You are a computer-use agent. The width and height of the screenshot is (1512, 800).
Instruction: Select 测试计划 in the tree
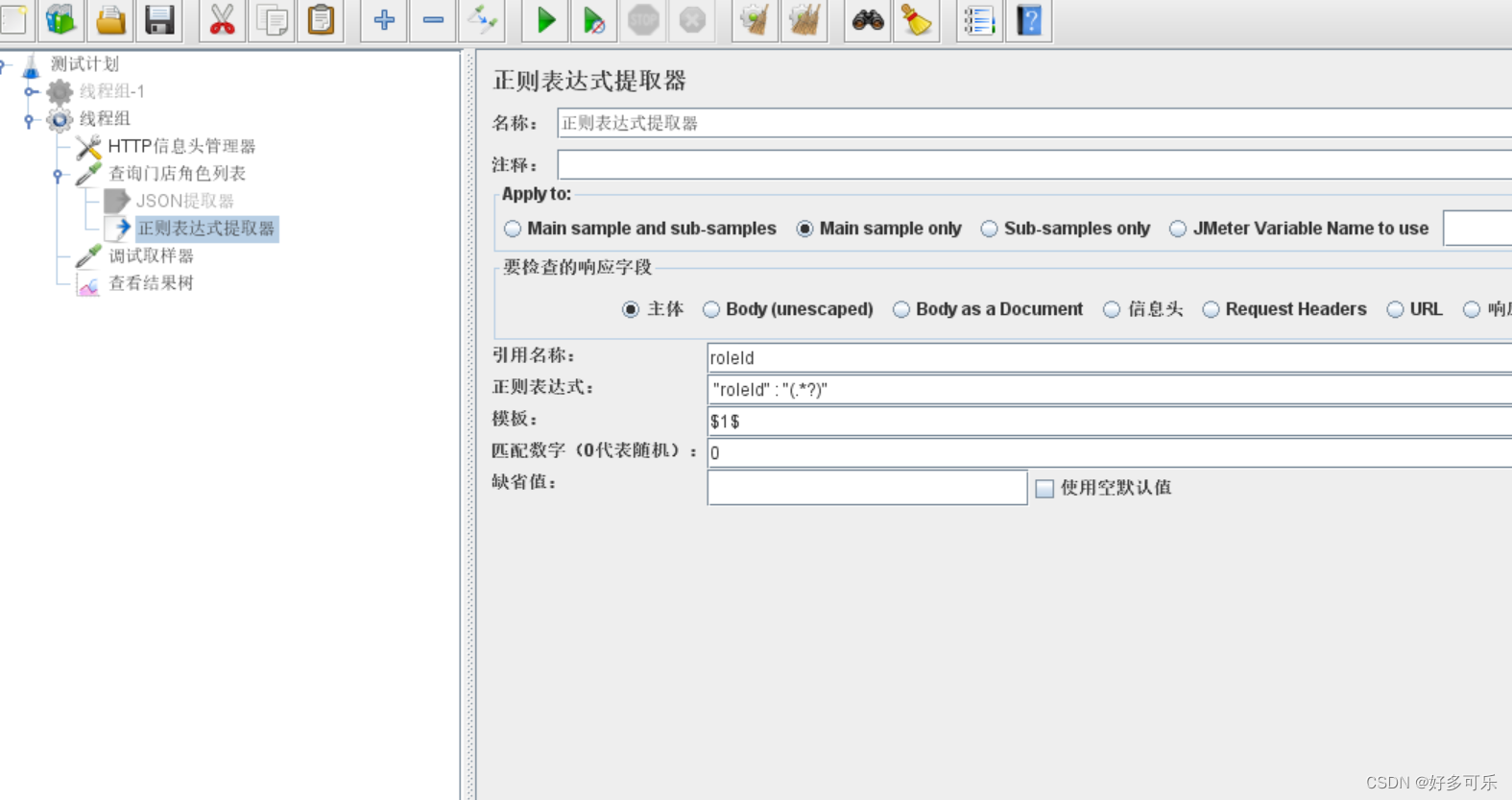(84, 64)
